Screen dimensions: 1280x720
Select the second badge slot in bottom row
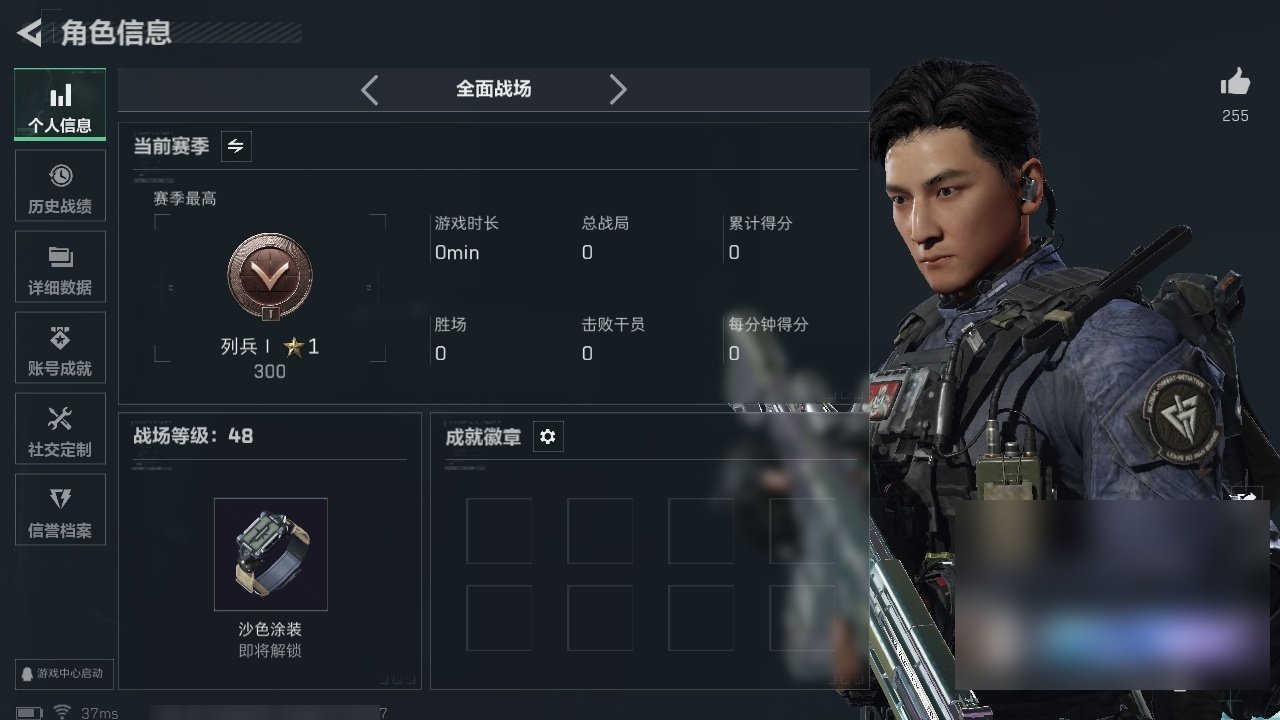click(x=600, y=618)
